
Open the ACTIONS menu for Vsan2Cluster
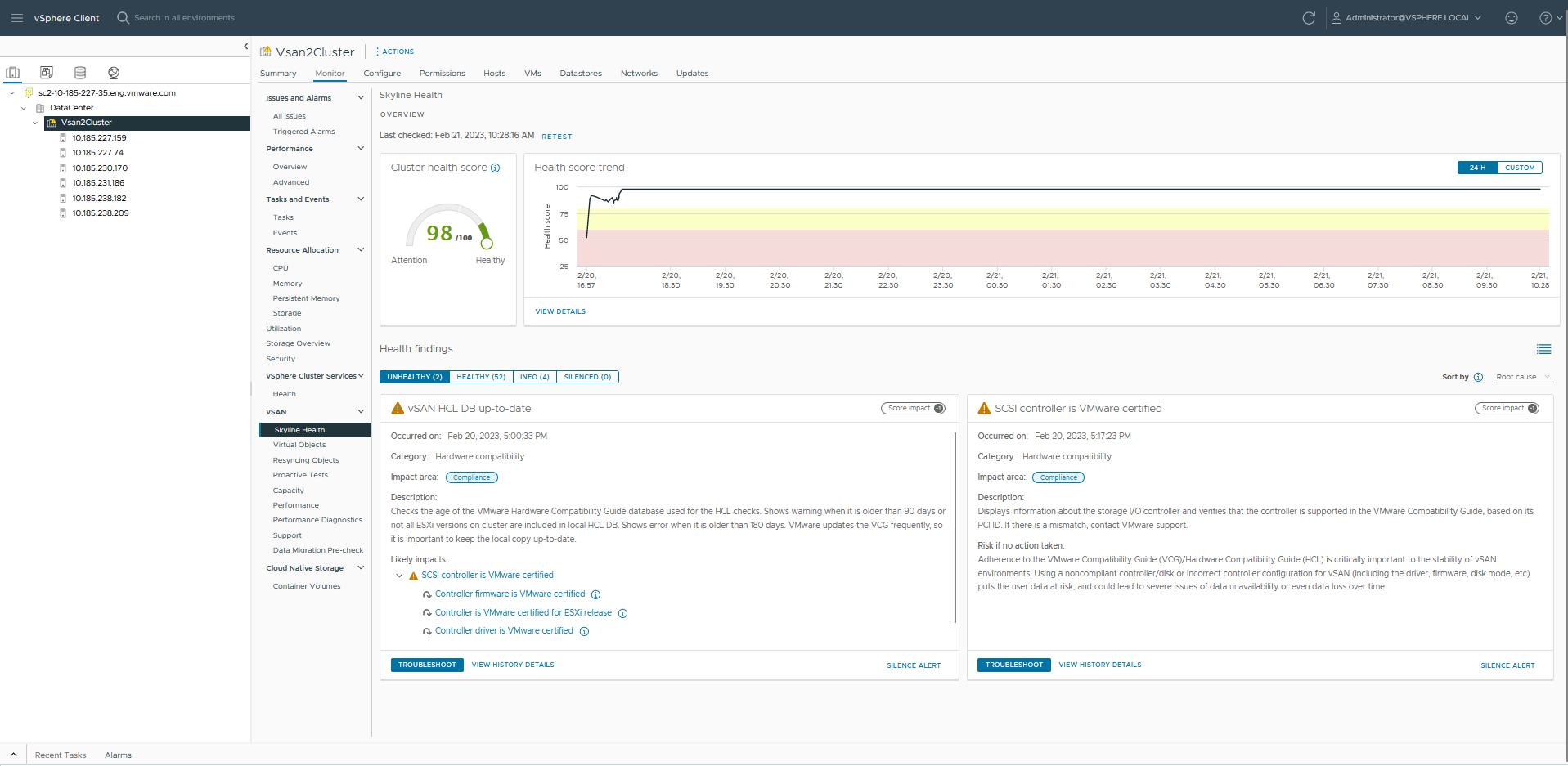pyautogui.click(x=395, y=52)
